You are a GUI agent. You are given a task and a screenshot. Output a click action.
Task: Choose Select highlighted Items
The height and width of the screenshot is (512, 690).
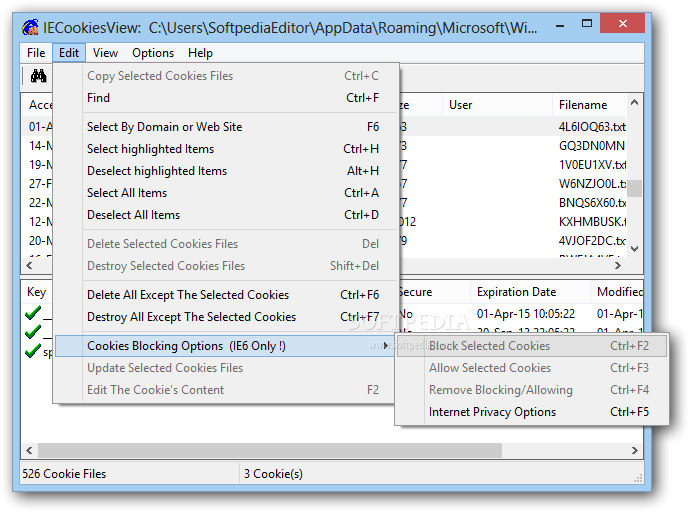click(227, 149)
